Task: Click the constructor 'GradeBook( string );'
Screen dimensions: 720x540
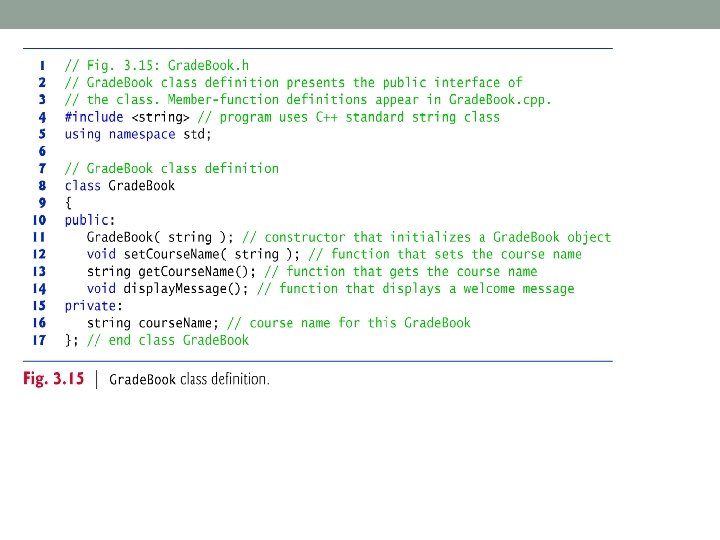Action: (x=160, y=237)
